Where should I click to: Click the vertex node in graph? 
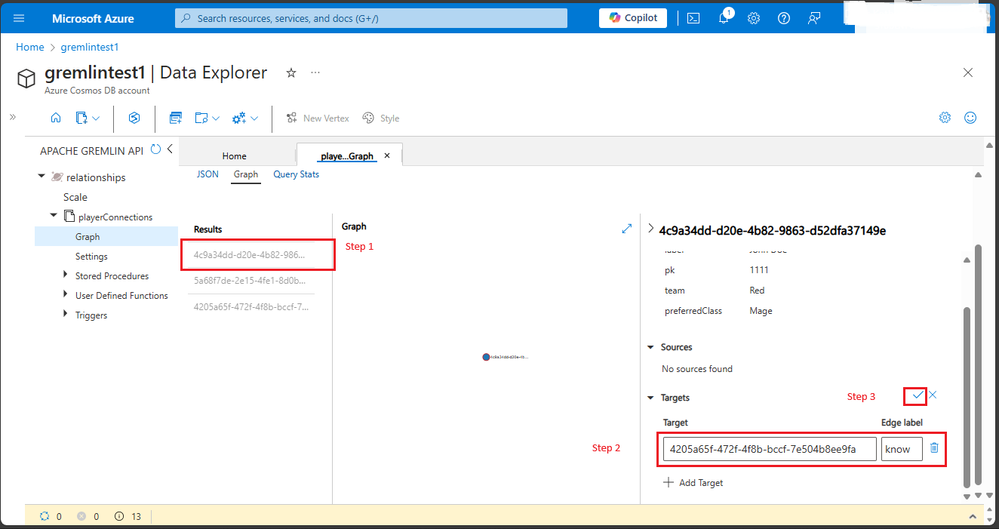coord(486,357)
